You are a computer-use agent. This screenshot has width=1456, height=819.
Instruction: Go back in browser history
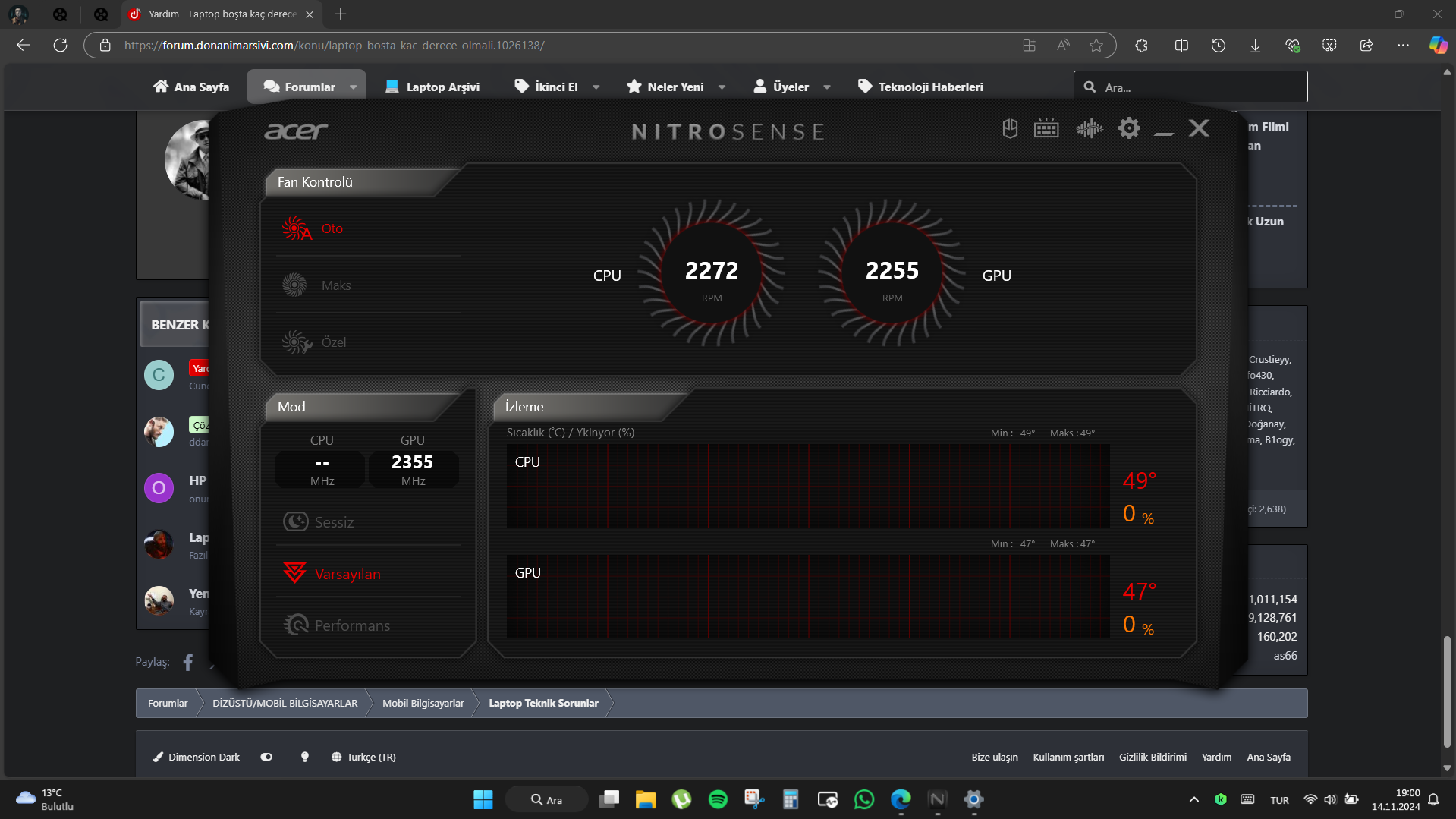point(24,46)
